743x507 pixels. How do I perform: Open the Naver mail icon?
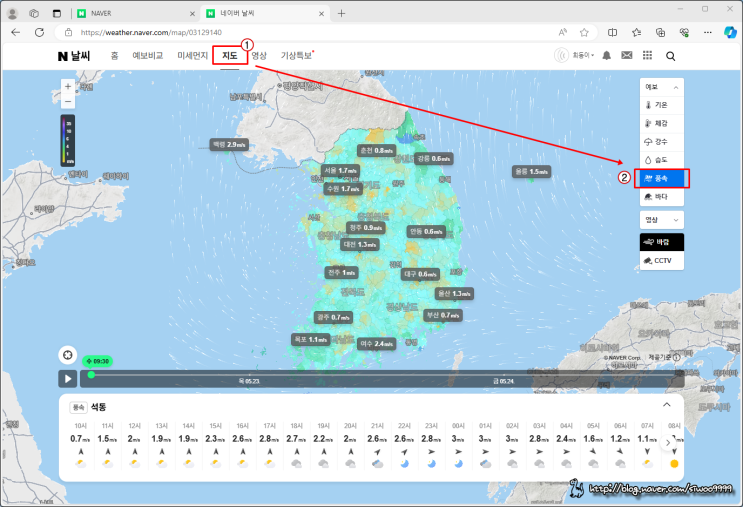pyautogui.click(x=626, y=55)
